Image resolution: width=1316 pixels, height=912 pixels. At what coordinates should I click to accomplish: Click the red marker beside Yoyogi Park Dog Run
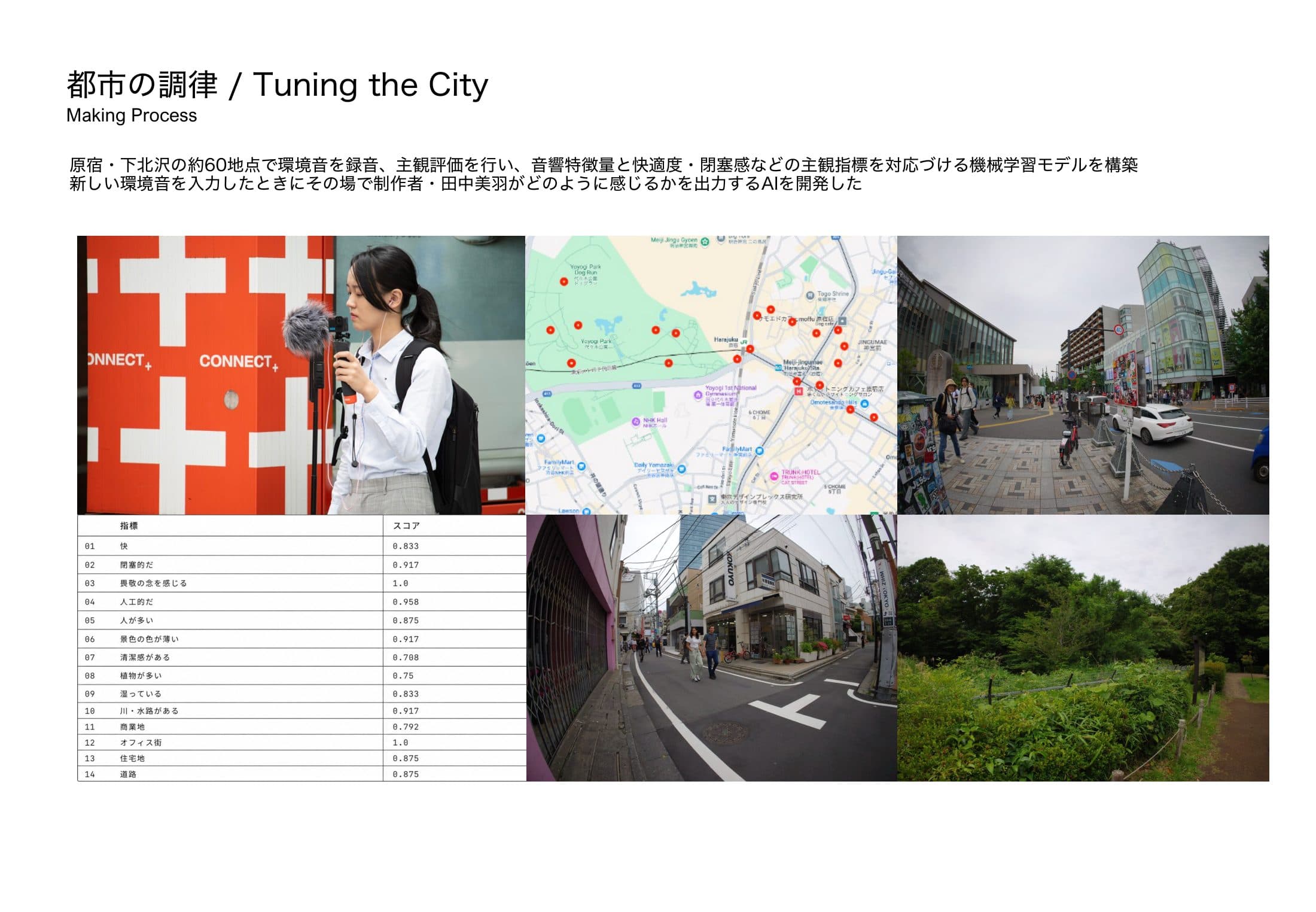coord(563,281)
